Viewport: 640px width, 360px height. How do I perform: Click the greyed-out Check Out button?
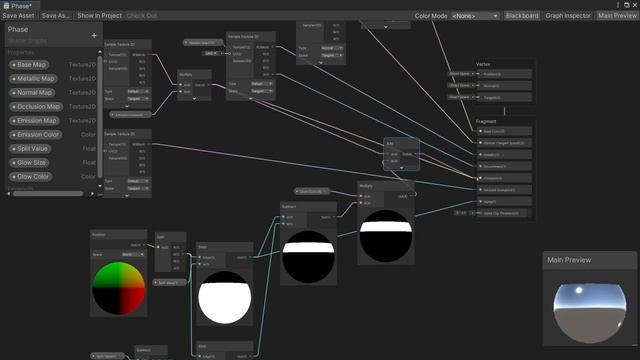coord(142,16)
